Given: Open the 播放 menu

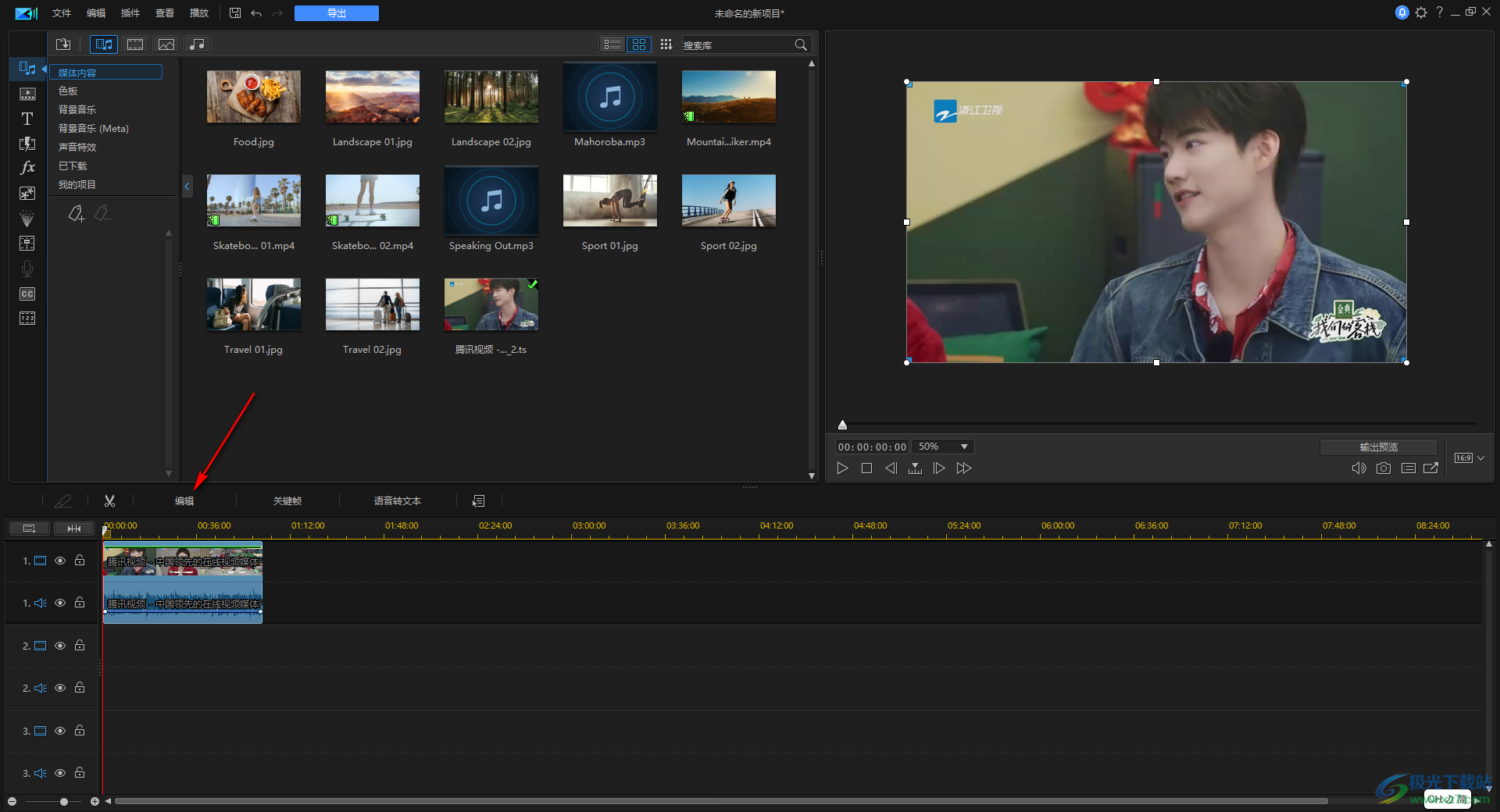Looking at the screenshot, I should pos(199,13).
